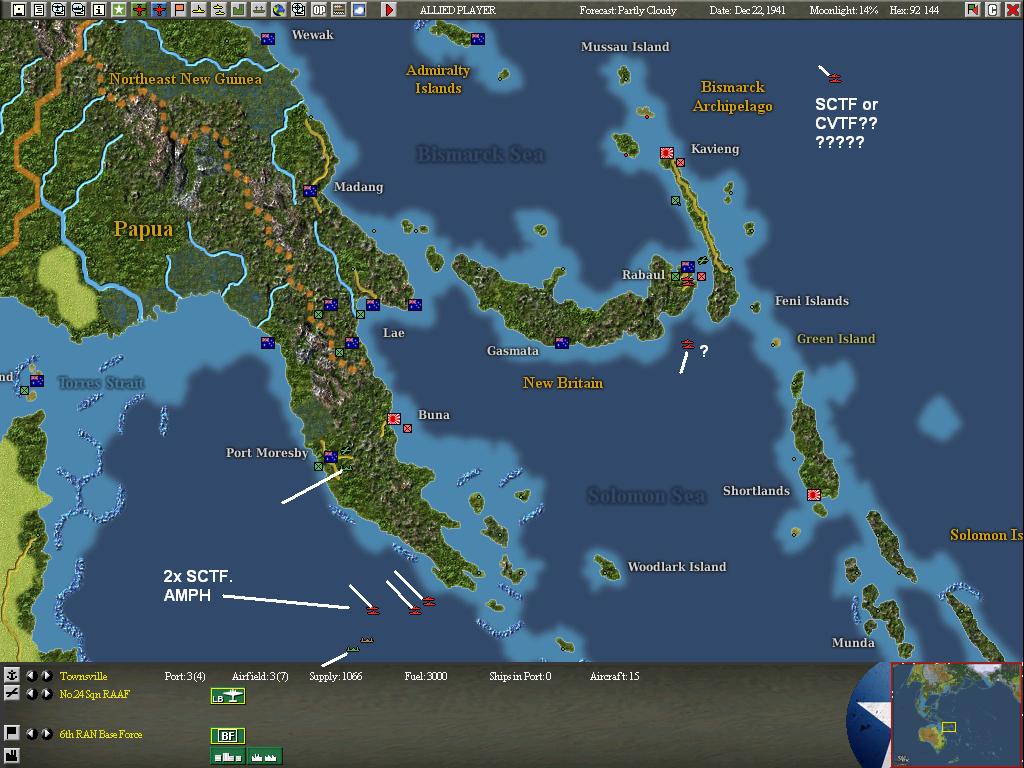Select the Japanese base flag at Buna
Image resolution: width=1024 pixels, height=768 pixels.
pos(394,419)
